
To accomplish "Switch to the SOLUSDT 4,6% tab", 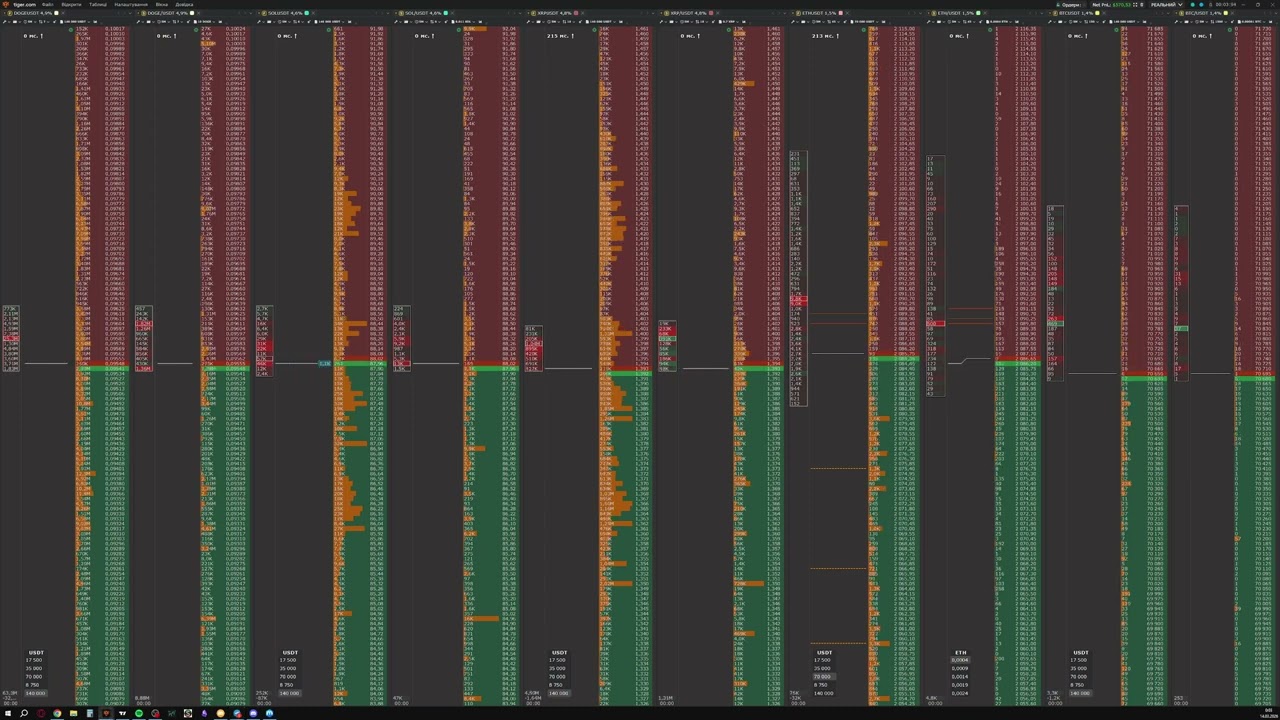I will [285, 13].
